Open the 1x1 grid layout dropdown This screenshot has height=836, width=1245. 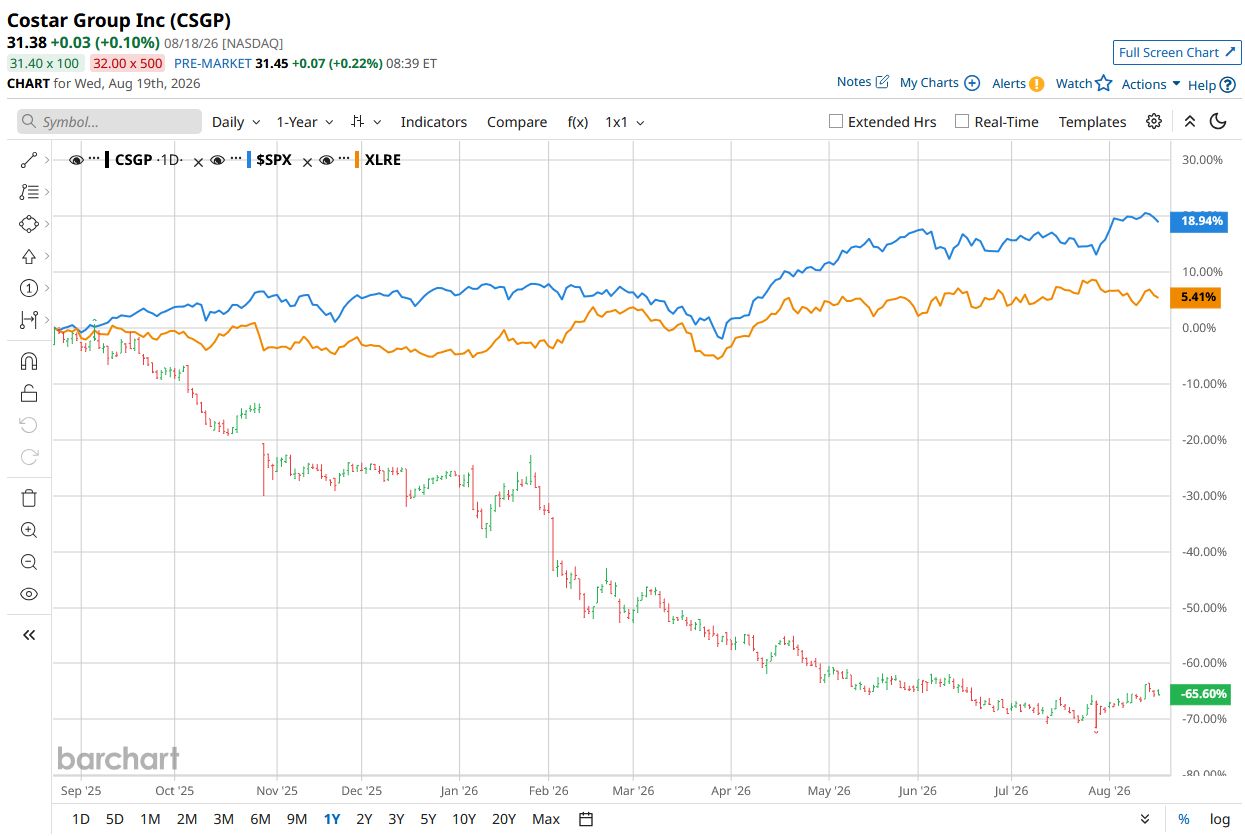625,121
